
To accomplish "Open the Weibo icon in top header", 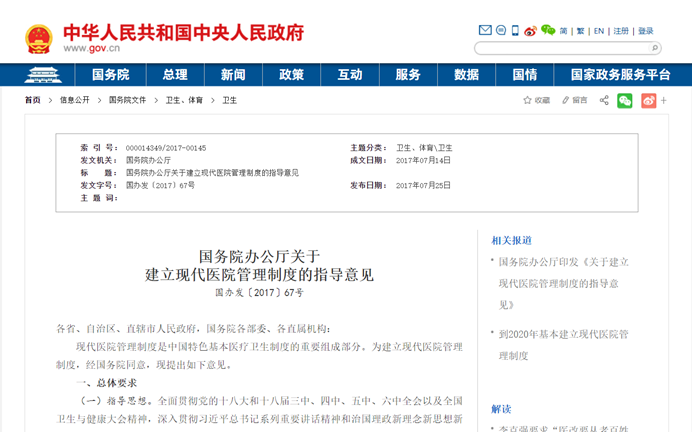I will (x=531, y=31).
